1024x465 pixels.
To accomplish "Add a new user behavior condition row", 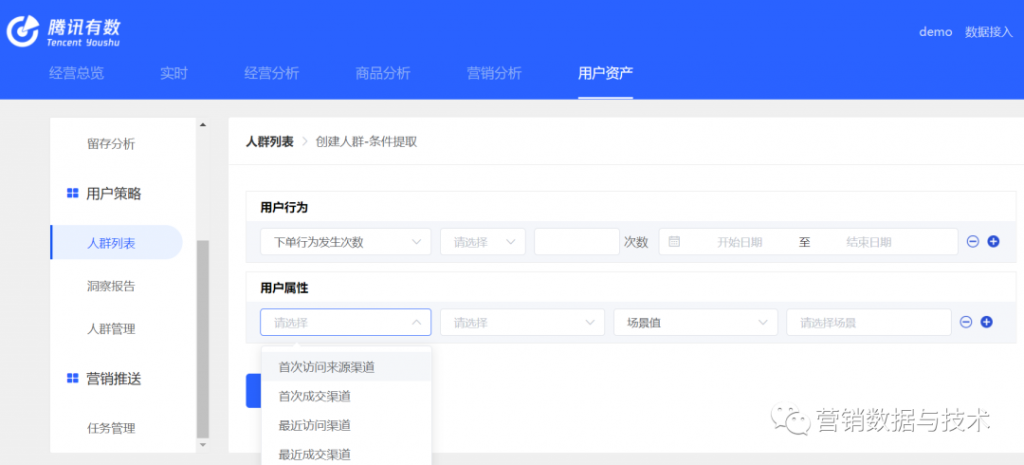I will 993,242.
